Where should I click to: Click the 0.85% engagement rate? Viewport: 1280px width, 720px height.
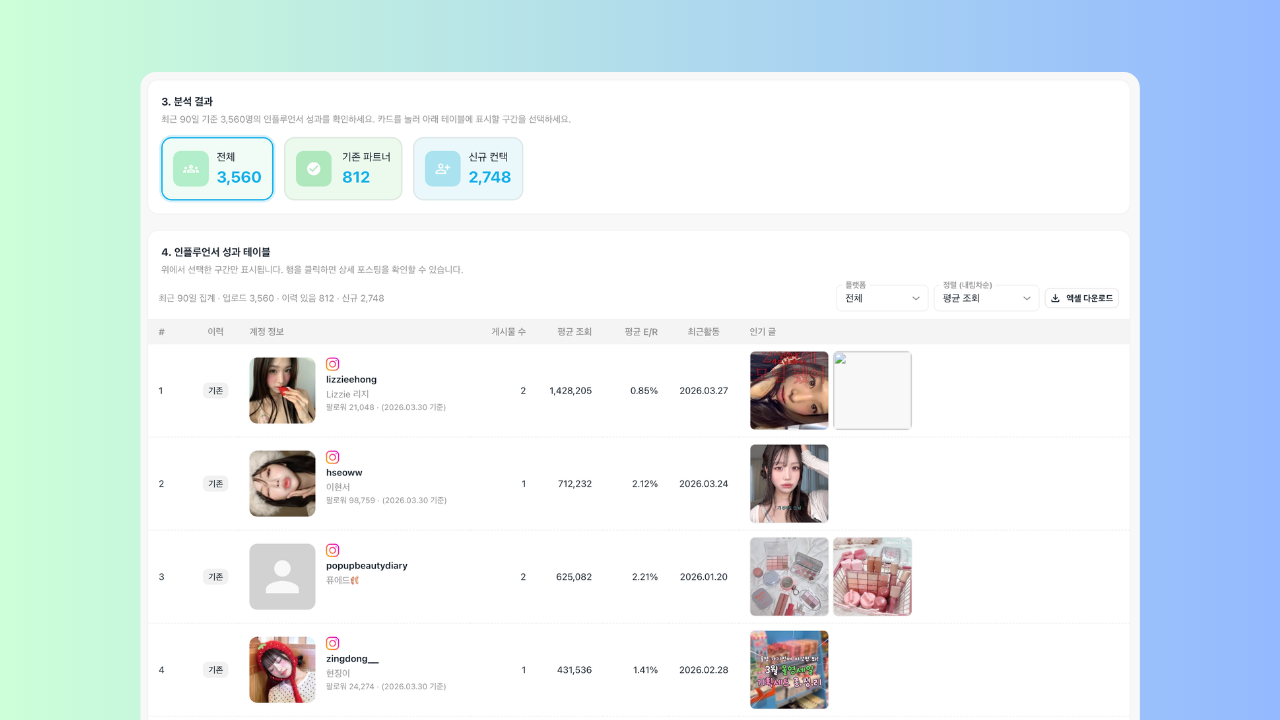click(644, 390)
